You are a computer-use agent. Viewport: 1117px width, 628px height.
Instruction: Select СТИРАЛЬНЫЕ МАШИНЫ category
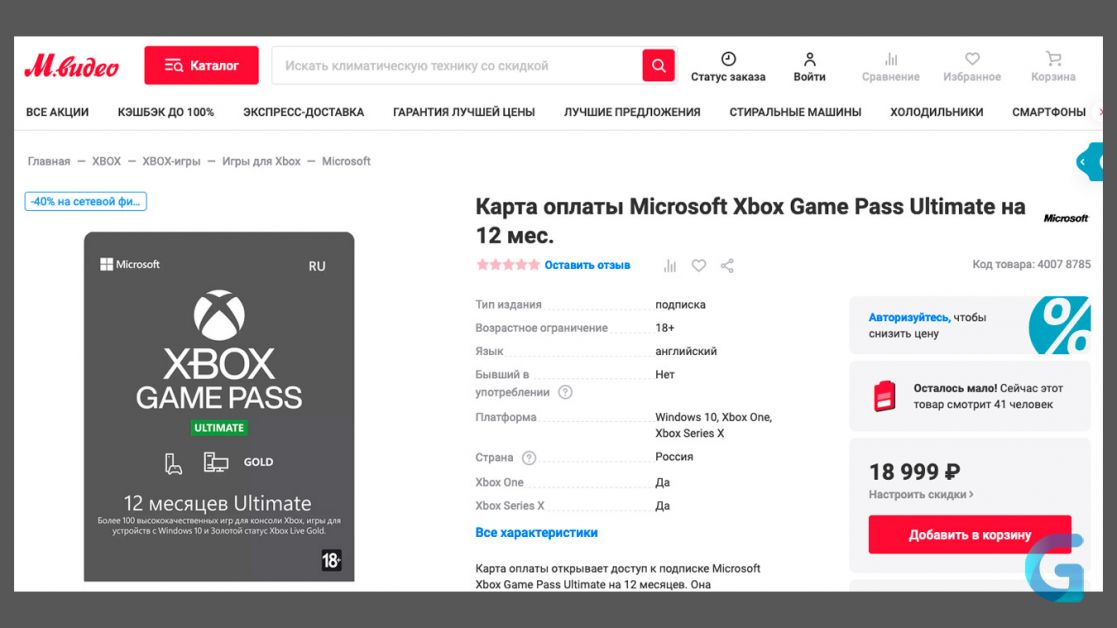(x=795, y=112)
